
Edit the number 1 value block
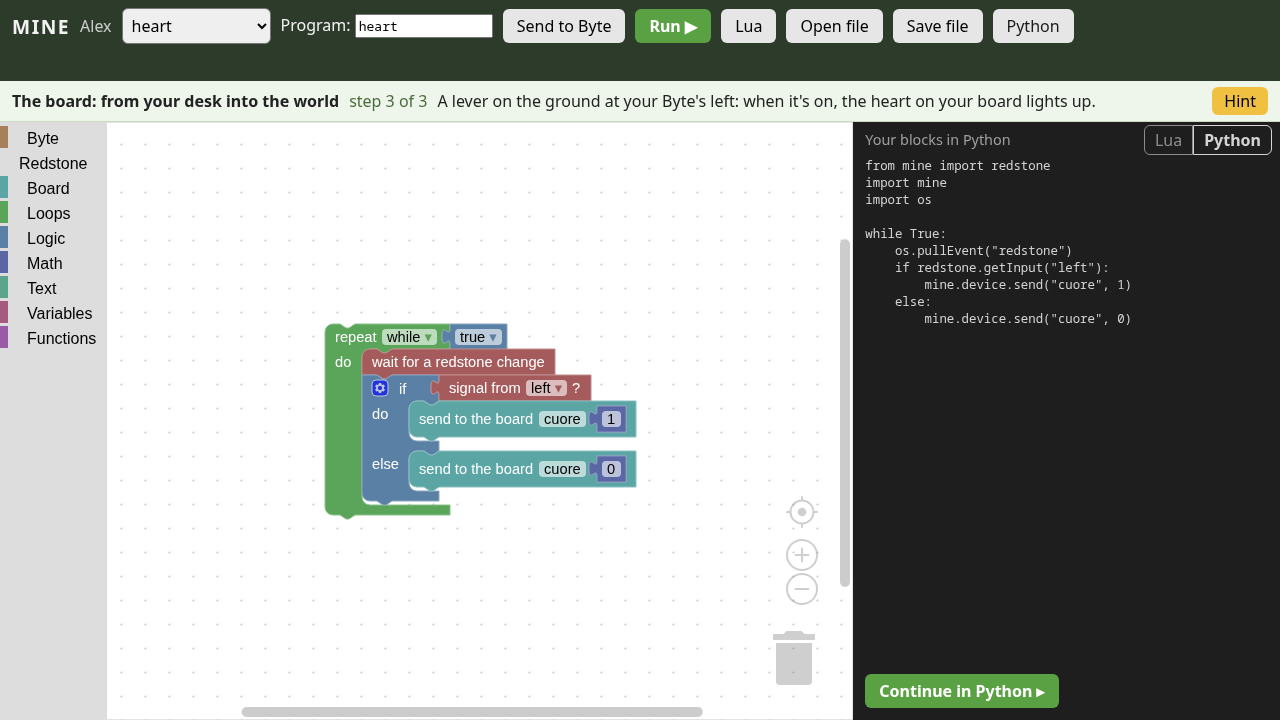click(611, 419)
